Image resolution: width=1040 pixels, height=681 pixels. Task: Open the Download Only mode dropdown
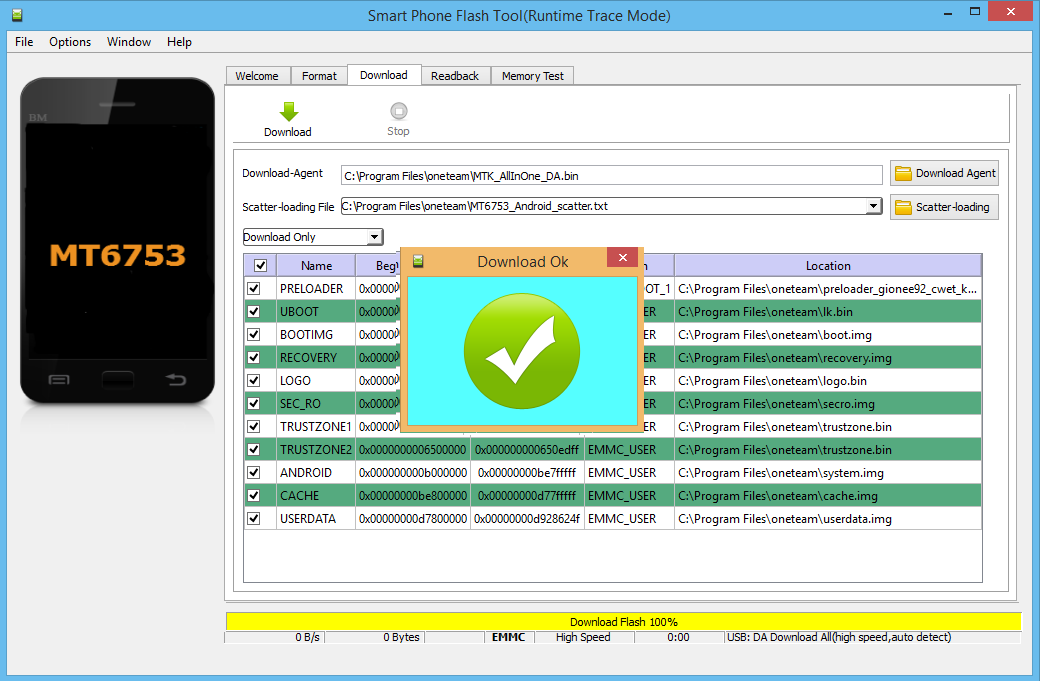point(374,237)
